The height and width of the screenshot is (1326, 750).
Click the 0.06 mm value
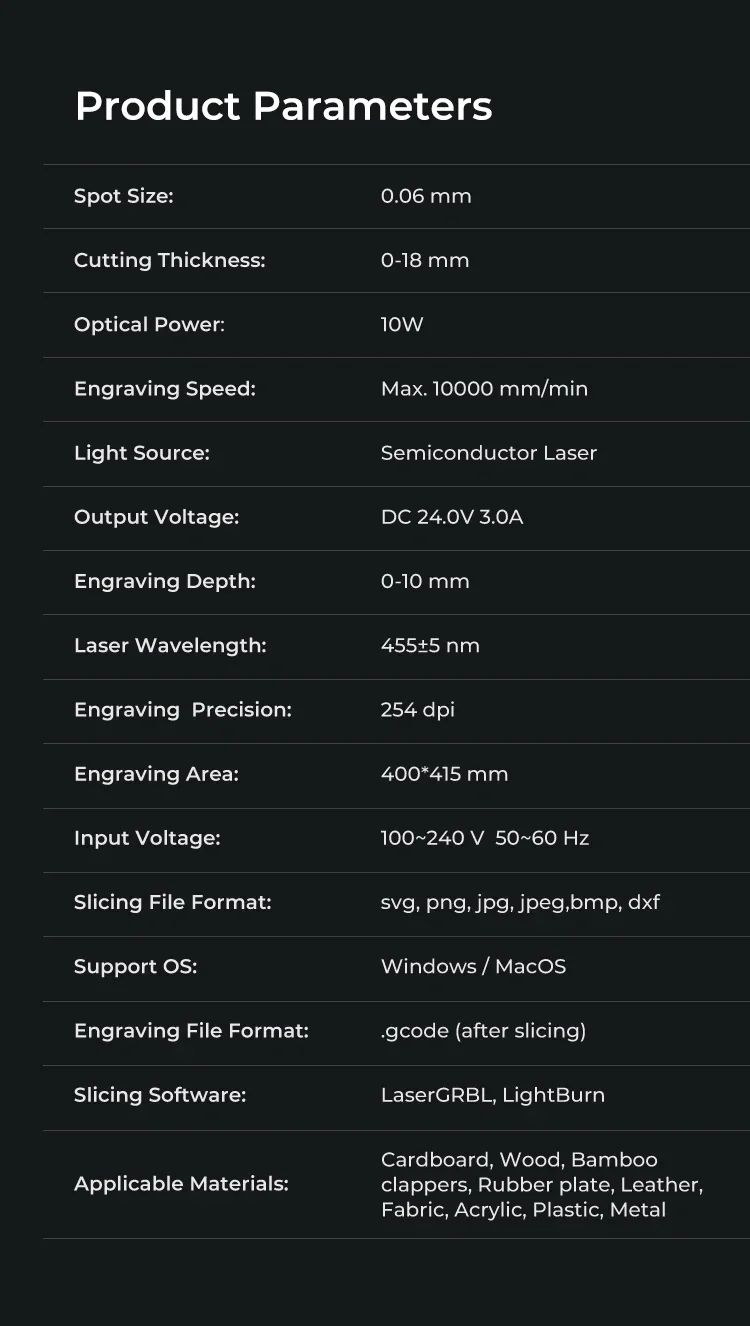[x=426, y=196]
